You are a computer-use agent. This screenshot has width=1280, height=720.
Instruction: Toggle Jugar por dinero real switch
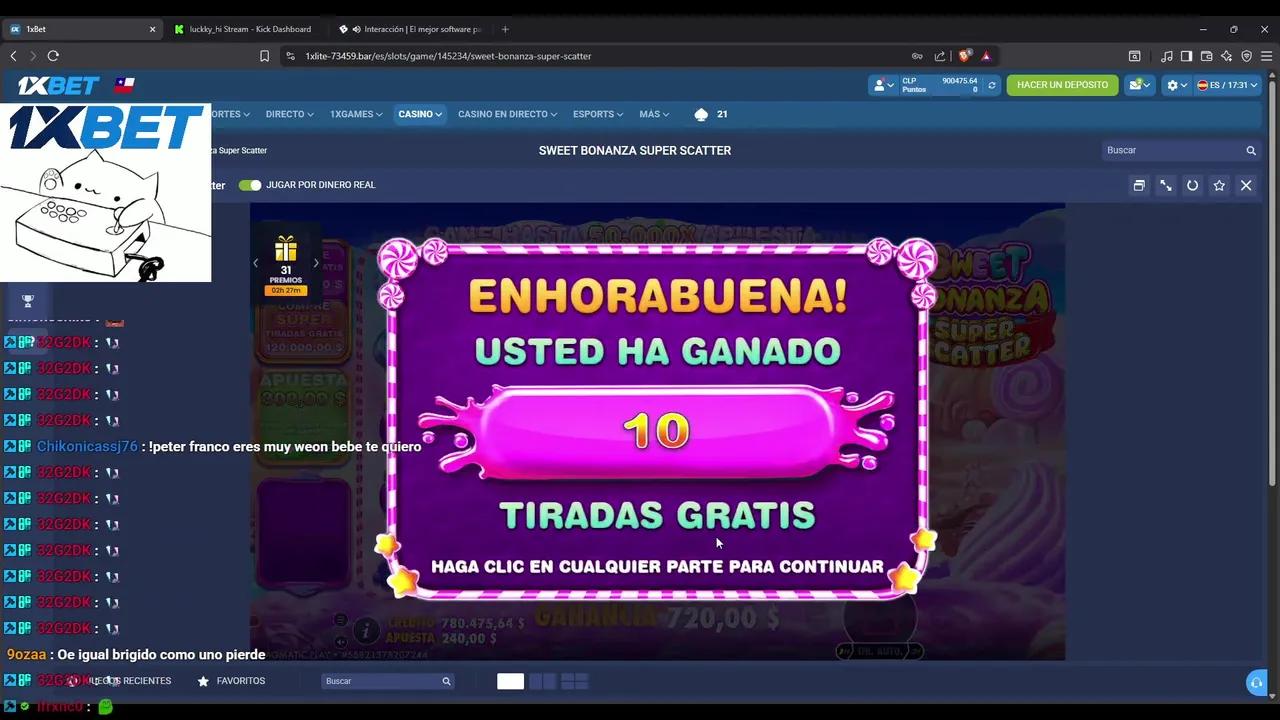click(250, 185)
